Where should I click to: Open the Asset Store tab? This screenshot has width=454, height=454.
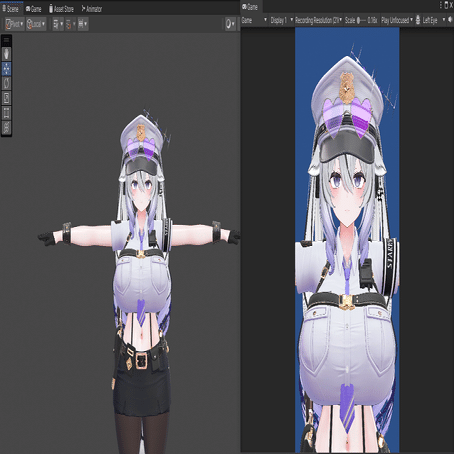point(61,9)
